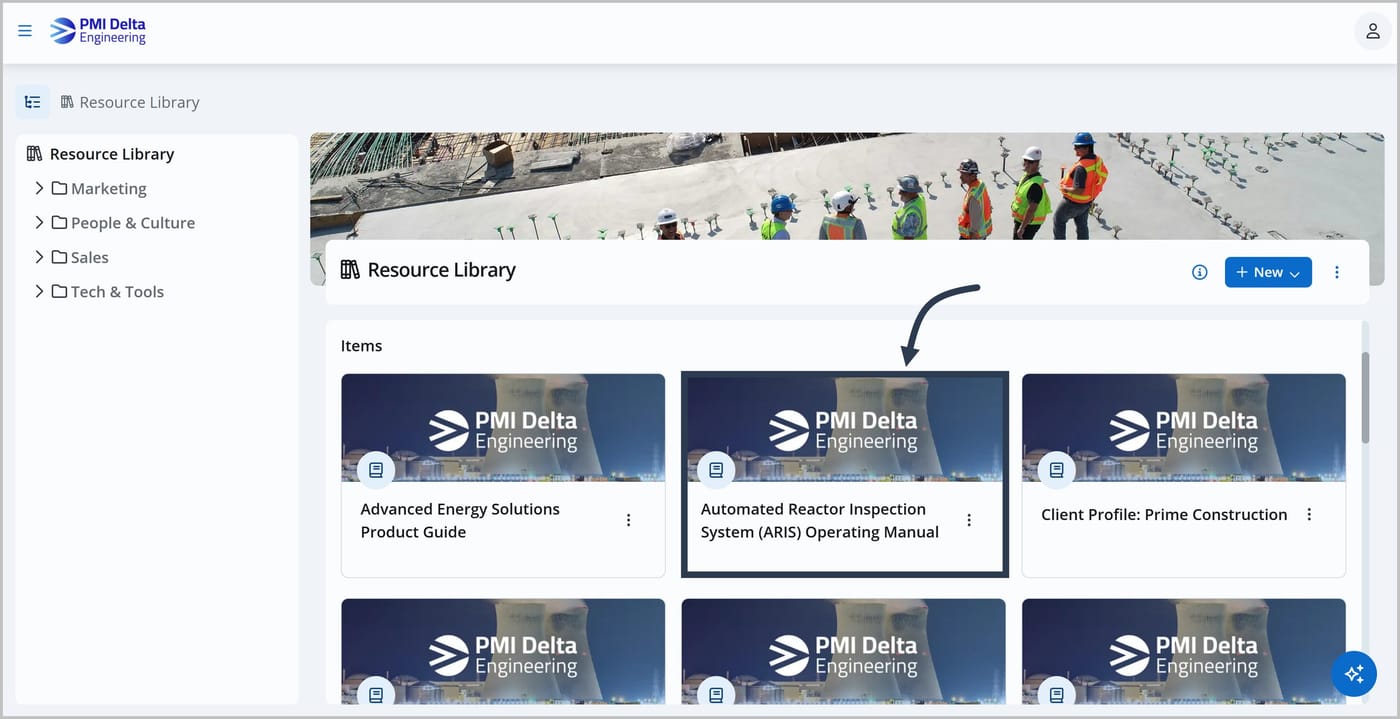
Task: Expand the Marketing folder chevron
Action: tap(39, 188)
